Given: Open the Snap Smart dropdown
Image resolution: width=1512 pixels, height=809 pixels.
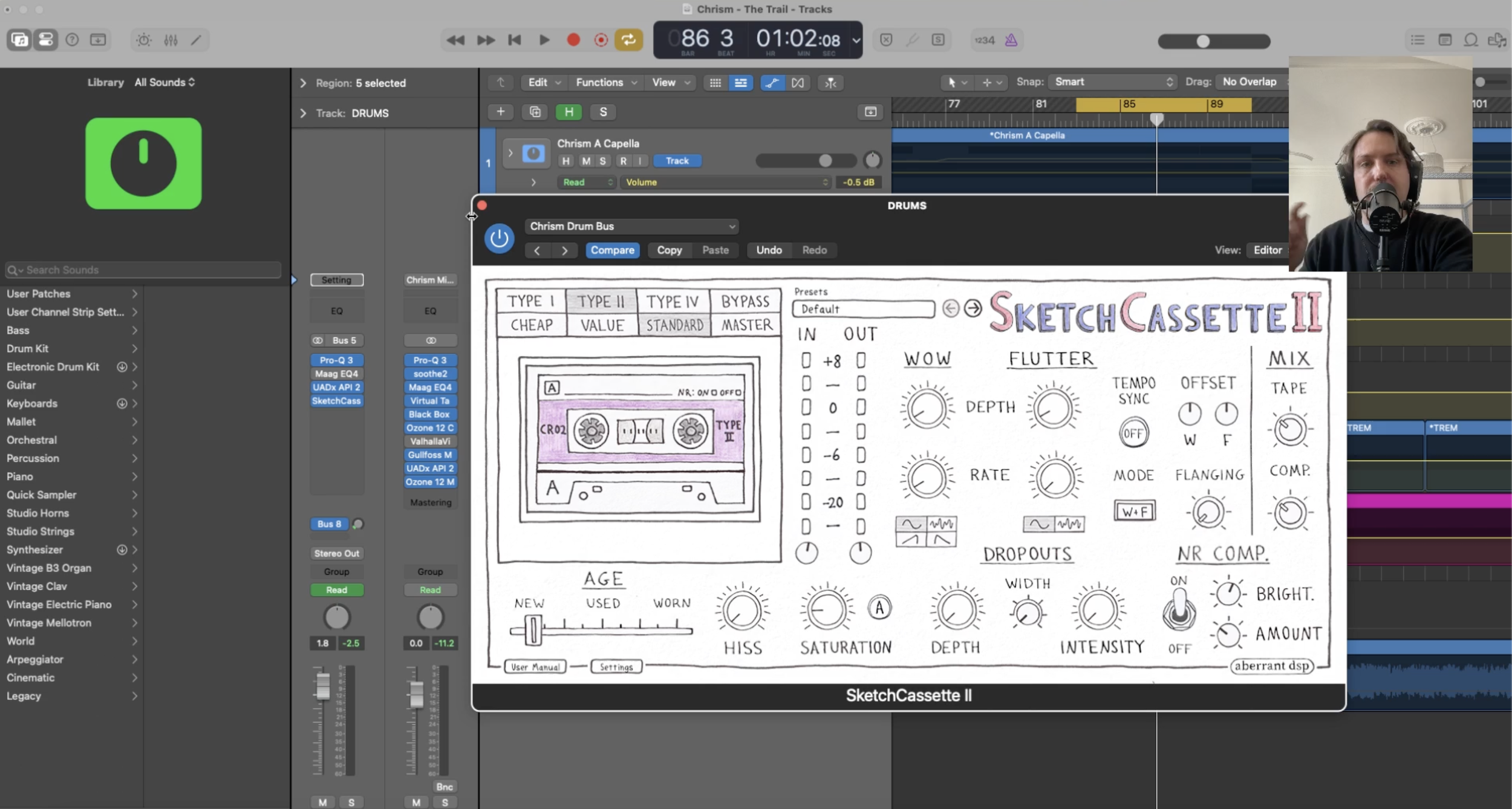Looking at the screenshot, I should pyautogui.click(x=1113, y=82).
